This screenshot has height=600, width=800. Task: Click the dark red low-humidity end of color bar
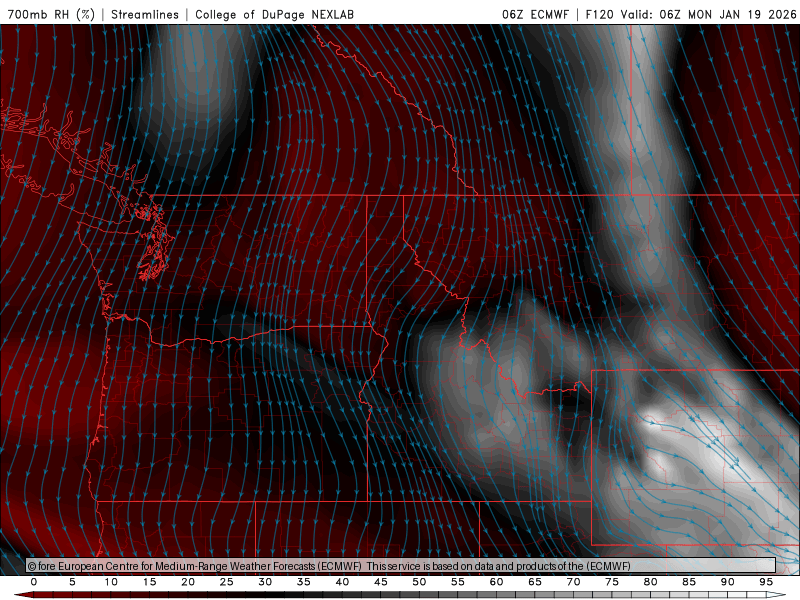point(23,595)
